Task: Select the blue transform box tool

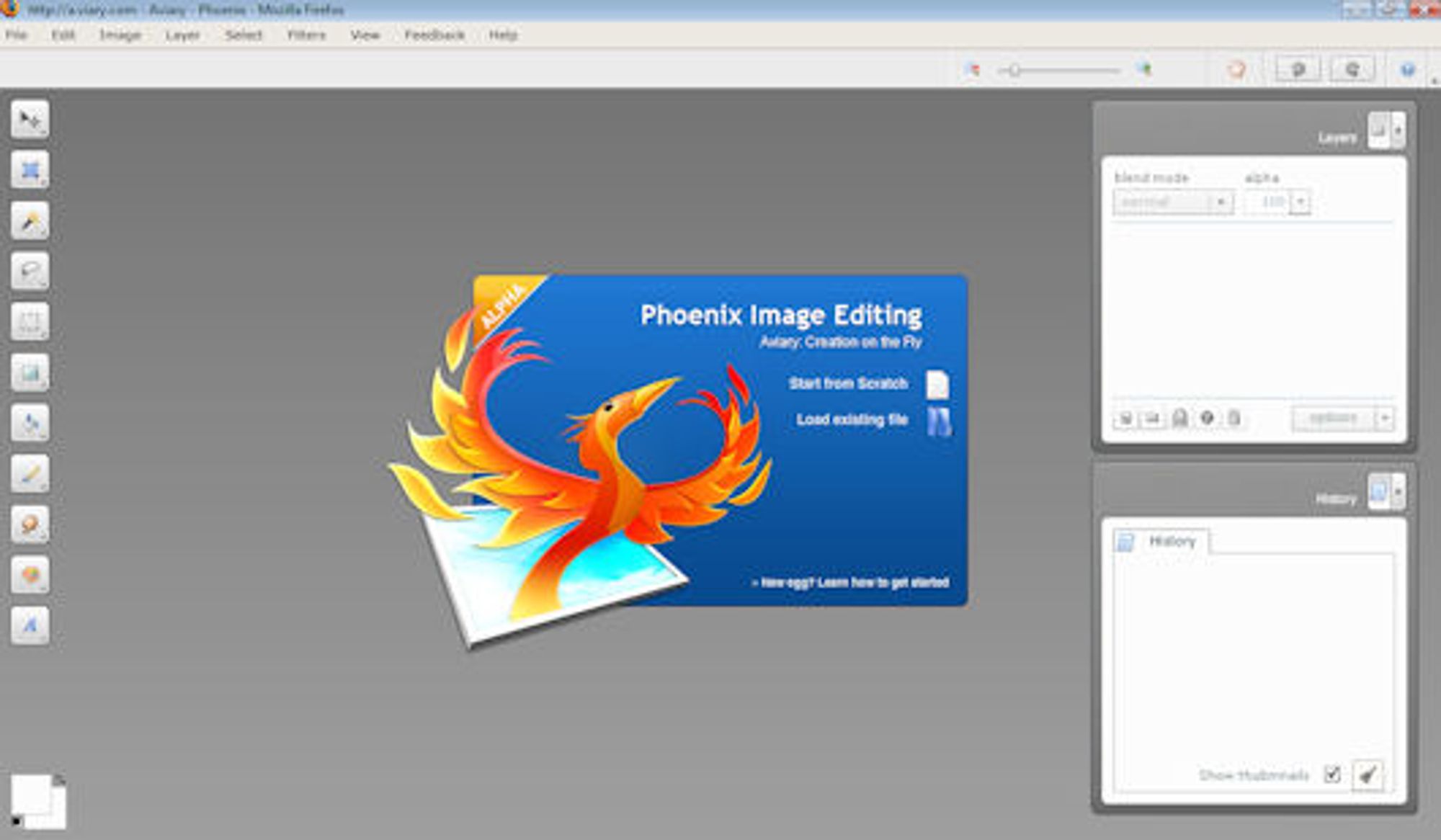Action: 30,170
